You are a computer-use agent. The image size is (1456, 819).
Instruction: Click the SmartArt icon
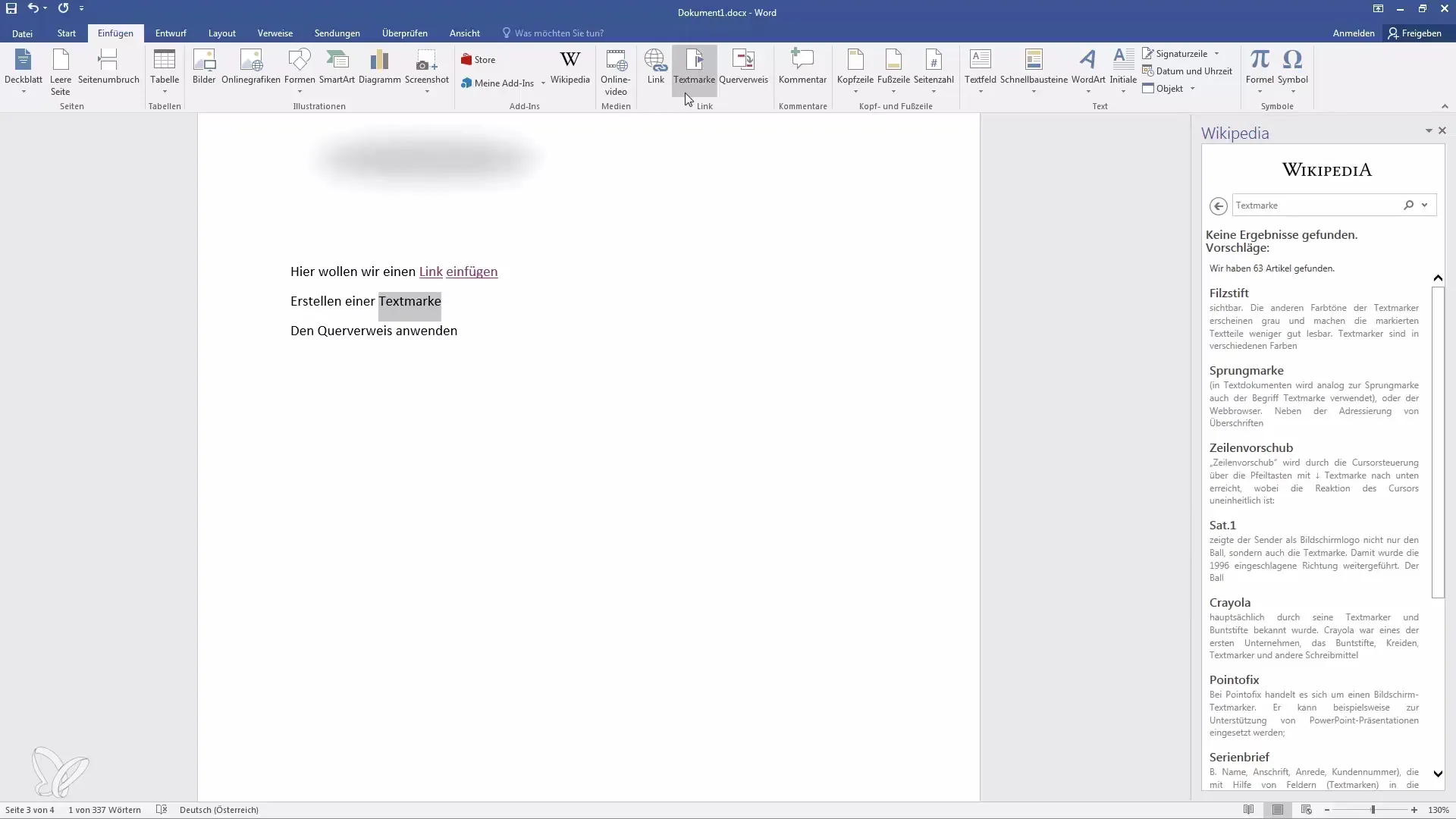point(337,67)
